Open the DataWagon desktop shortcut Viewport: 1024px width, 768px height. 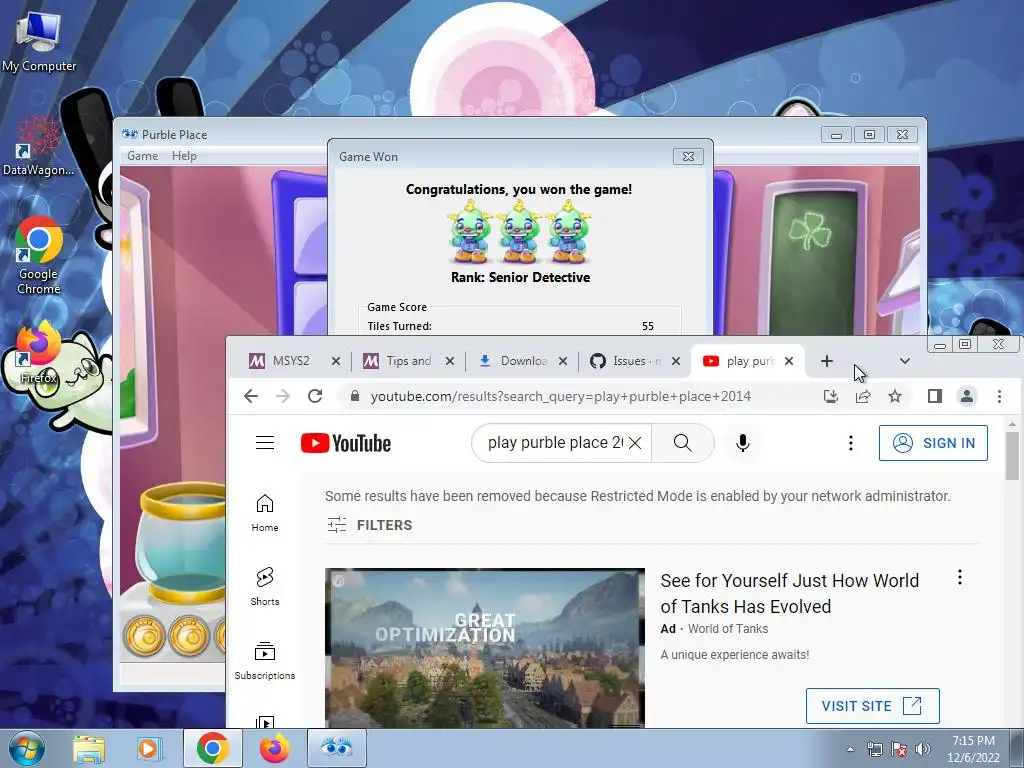pyautogui.click(x=39, y=146)
